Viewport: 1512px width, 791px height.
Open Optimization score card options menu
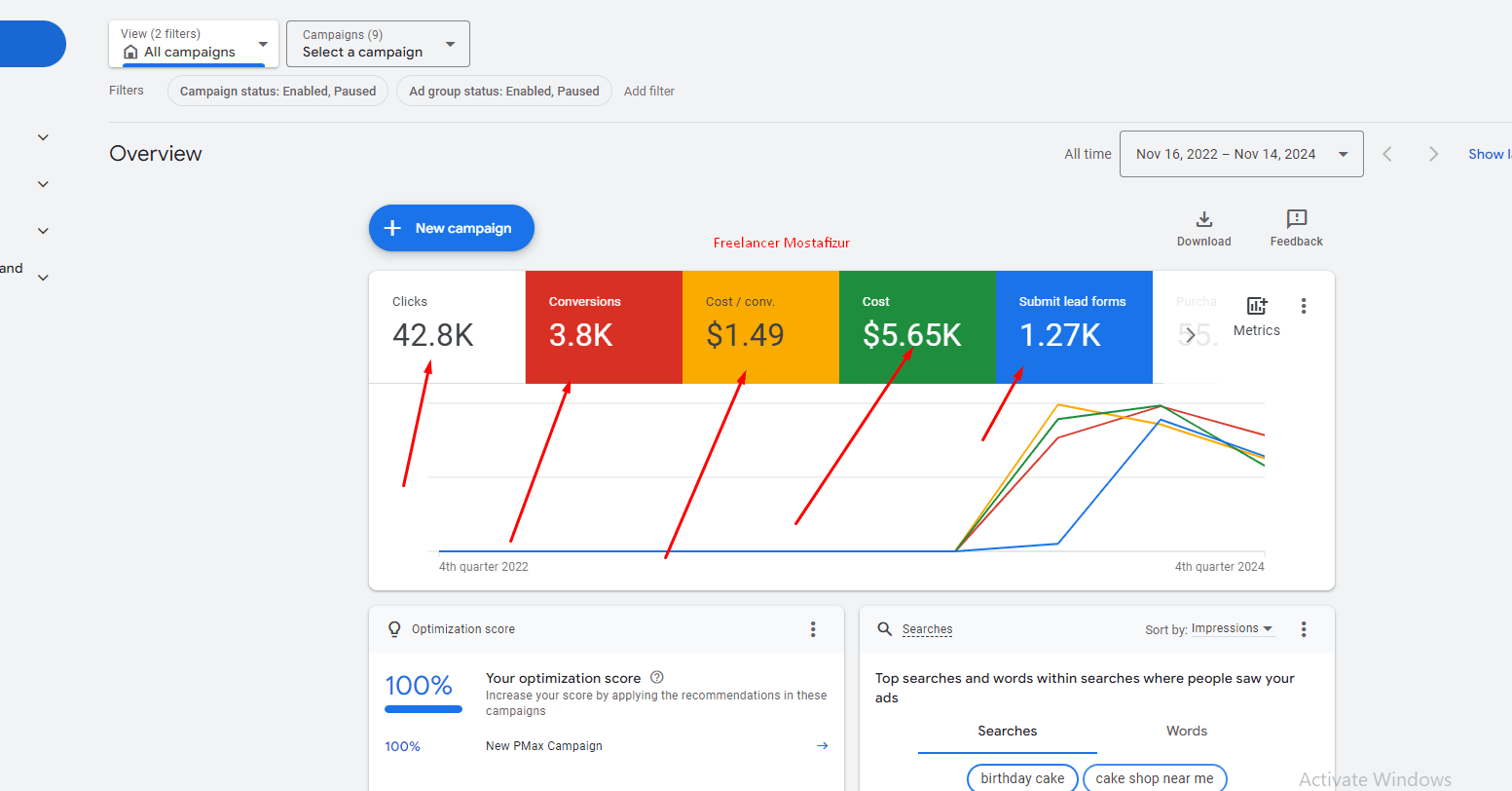[x=813, y=629]
